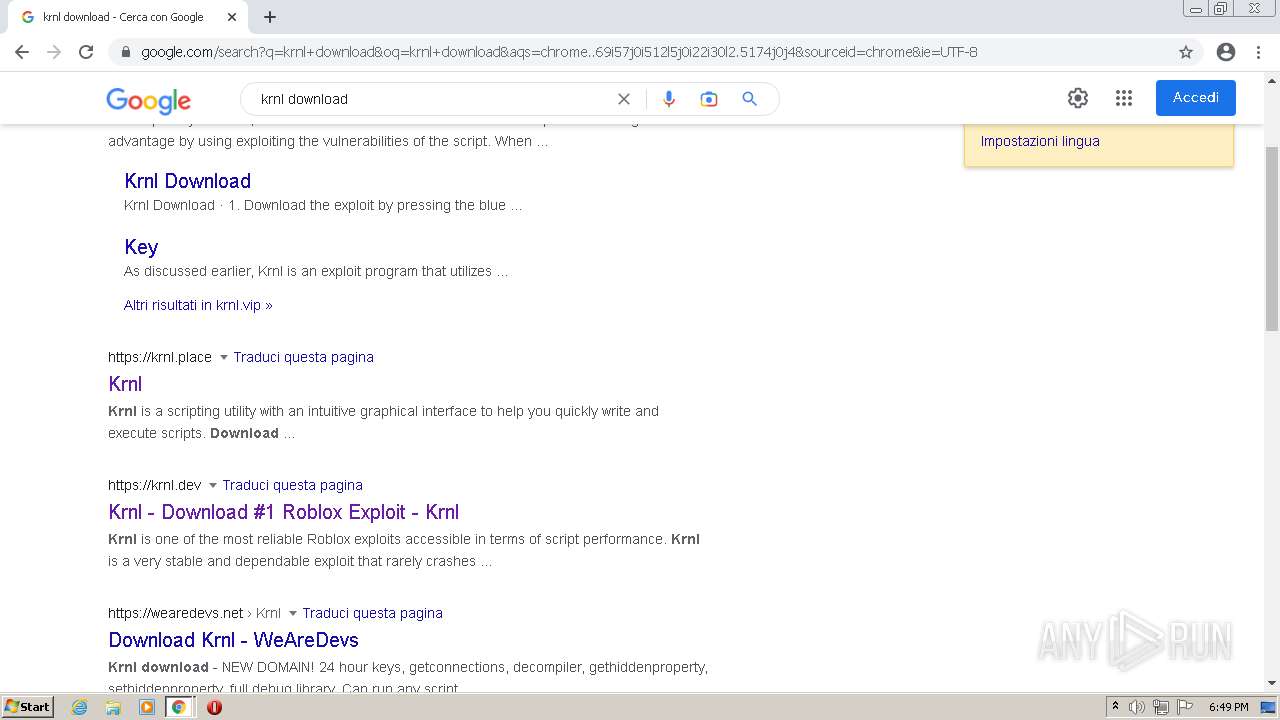The height and width of the screenshot is (720, 1280).
Task: Reload the current page
Action: tap(86, 52)
